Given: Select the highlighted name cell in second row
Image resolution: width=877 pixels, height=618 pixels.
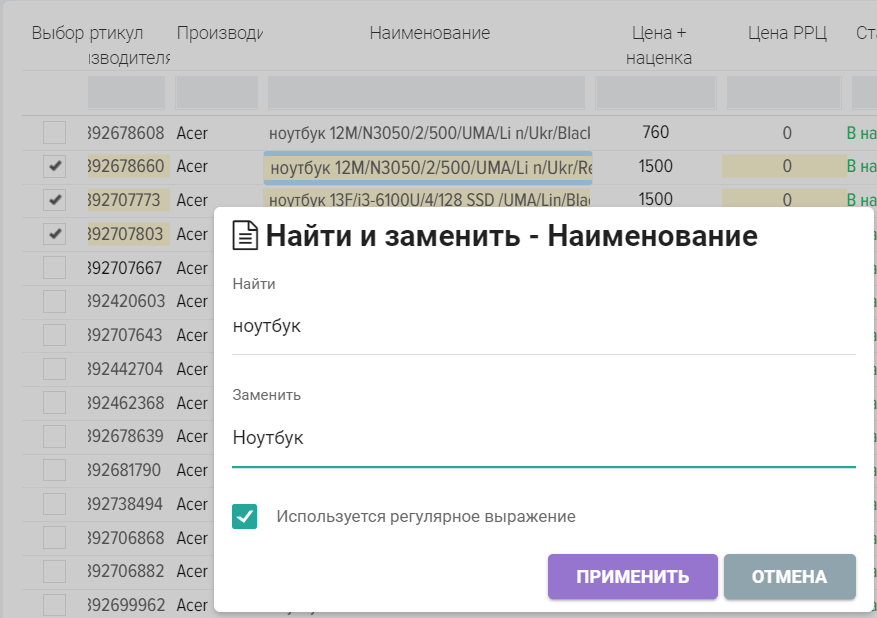Looking at the screenshot, I should click(x=428, y=167).
